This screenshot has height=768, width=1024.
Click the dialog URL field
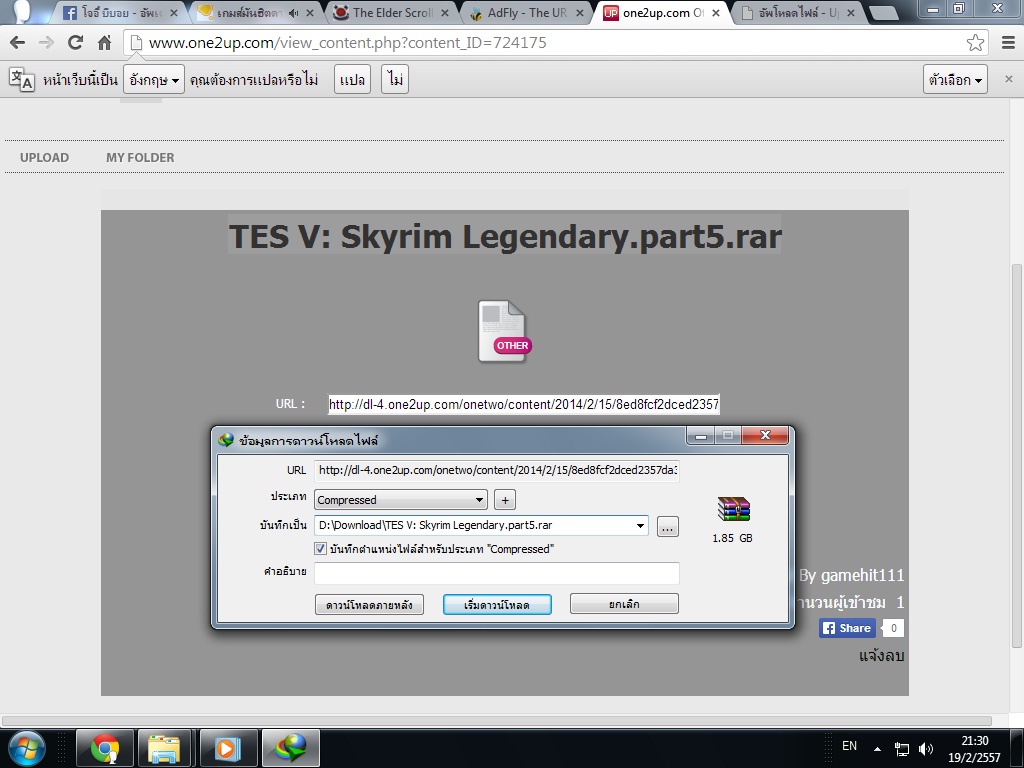pos(497,470)
